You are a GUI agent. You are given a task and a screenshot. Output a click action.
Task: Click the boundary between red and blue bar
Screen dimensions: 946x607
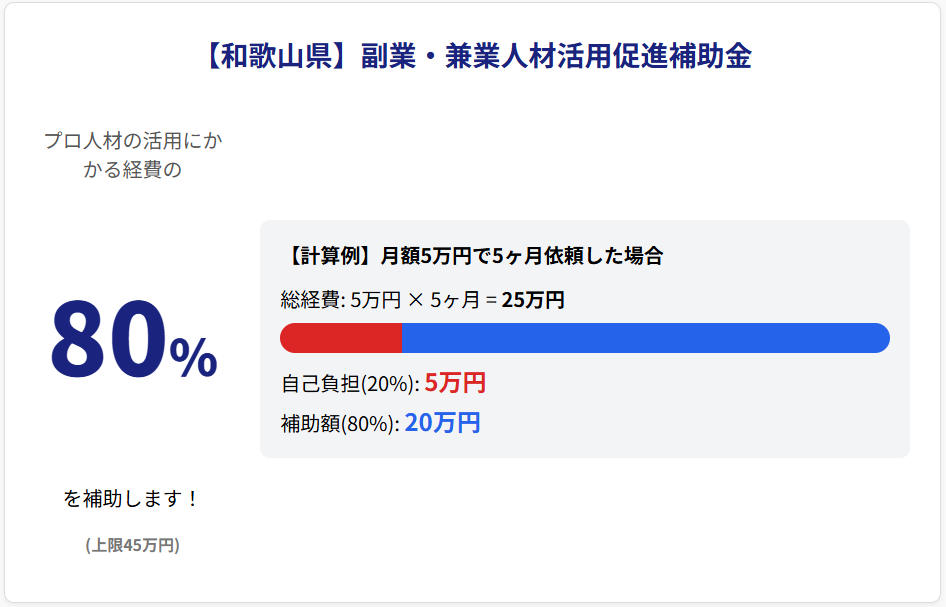pos(402,338)
